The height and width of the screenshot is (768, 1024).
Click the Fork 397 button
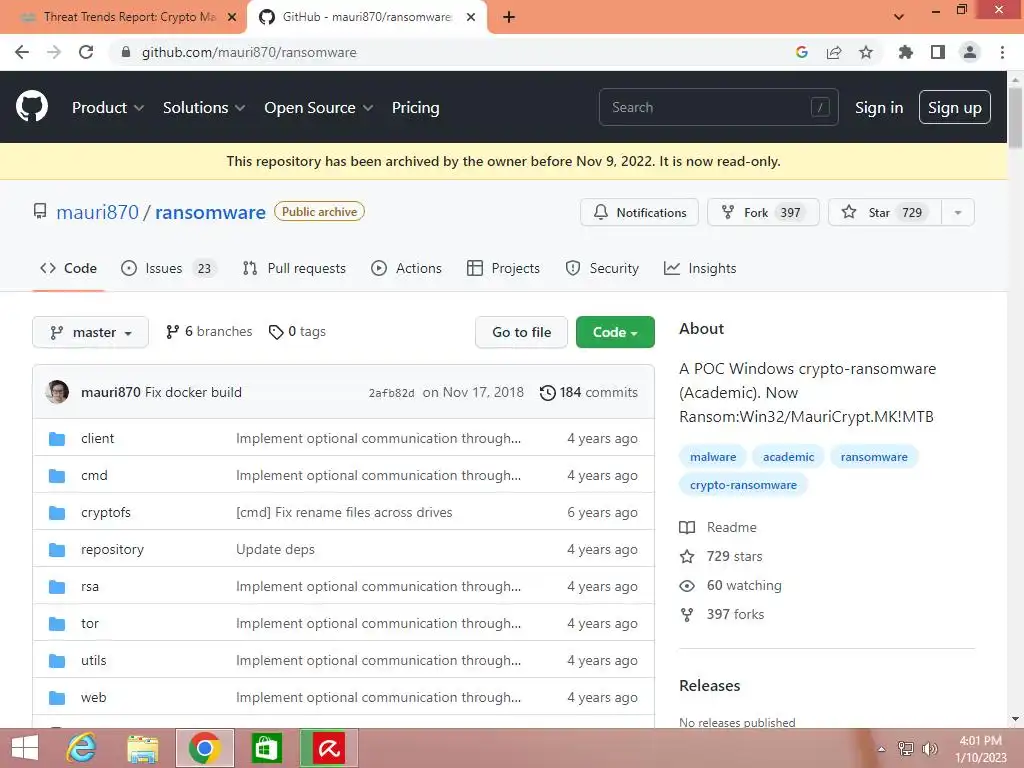tap(763, 213)
